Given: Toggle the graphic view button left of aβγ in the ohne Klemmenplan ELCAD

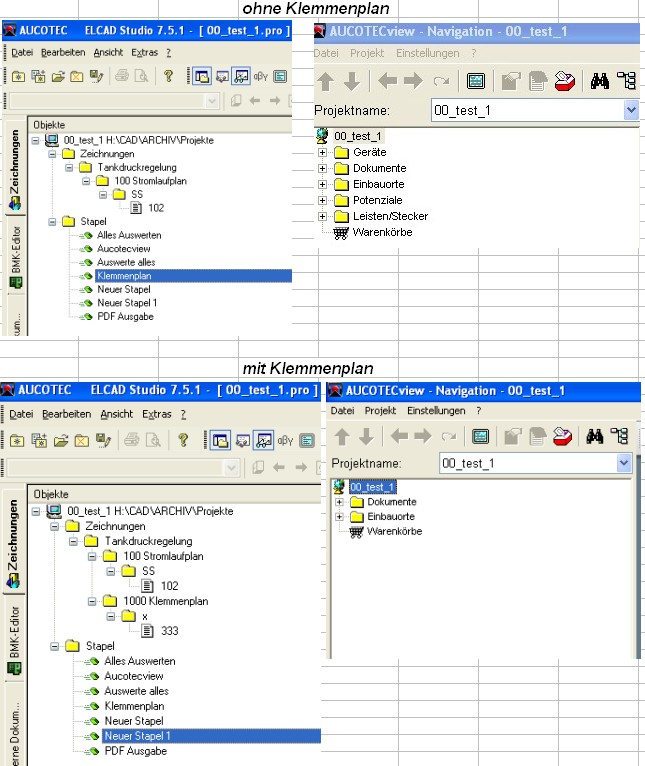Looking at the screenshot, I should click(241, 76).
